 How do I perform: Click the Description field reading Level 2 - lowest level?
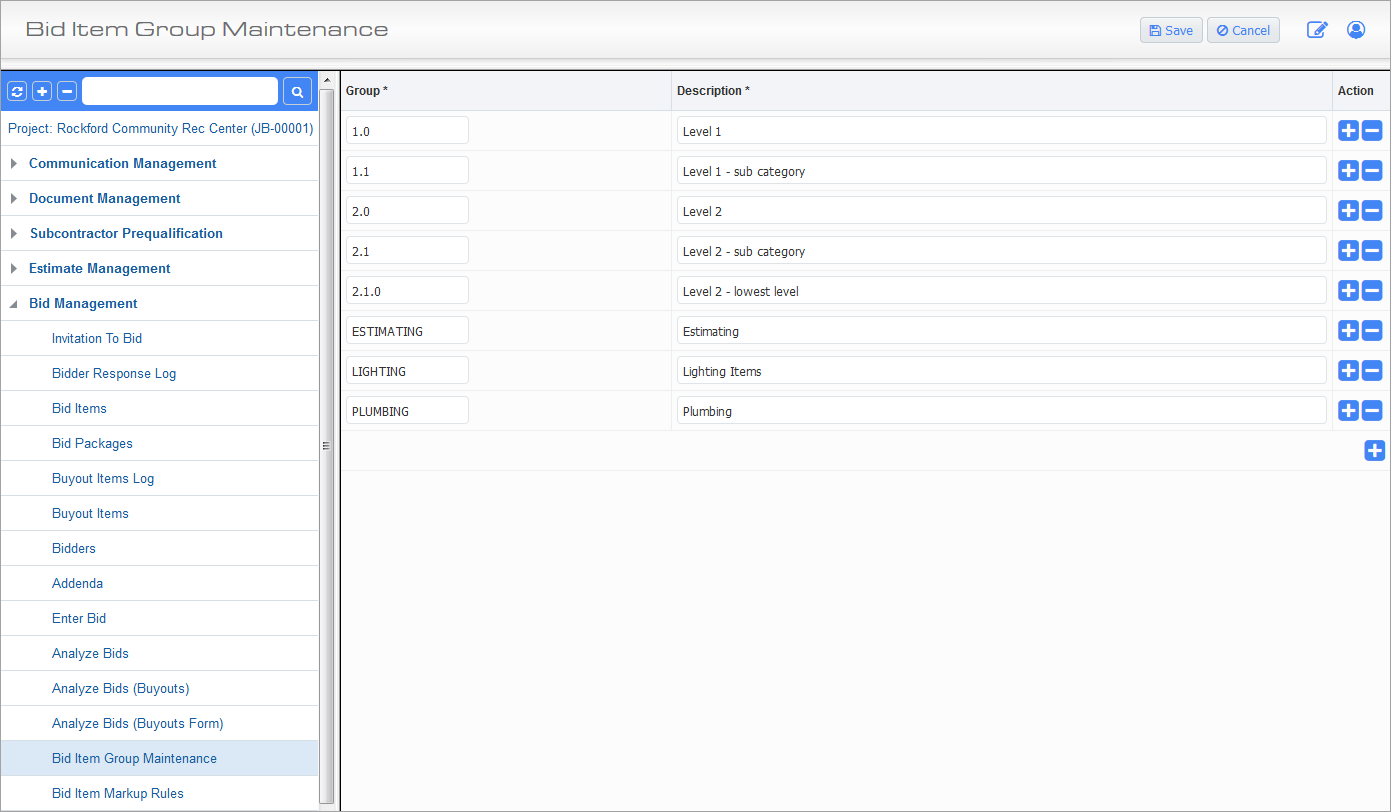coord(1002,290)
